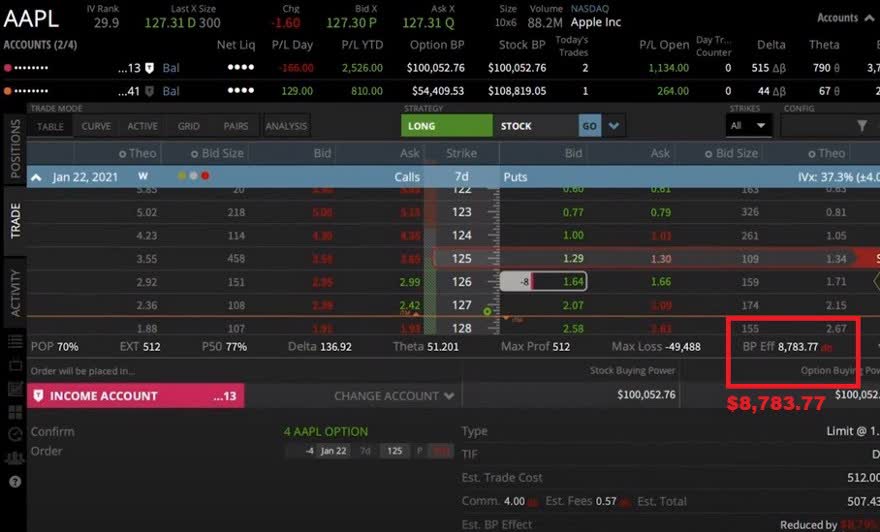Image resolution: width=880 pixels, height=532 pixels.
Task: Open the STOCK strategy selector
Action: point(535,126)
